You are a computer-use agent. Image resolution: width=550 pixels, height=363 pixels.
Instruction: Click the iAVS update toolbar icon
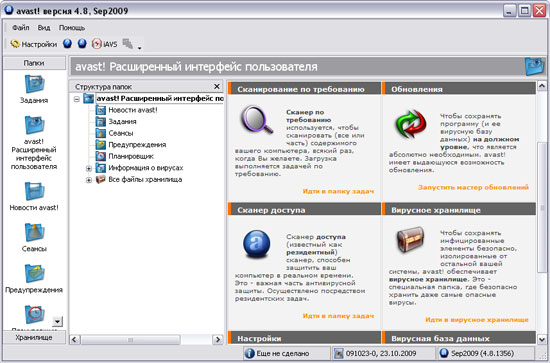pos(104,44)
